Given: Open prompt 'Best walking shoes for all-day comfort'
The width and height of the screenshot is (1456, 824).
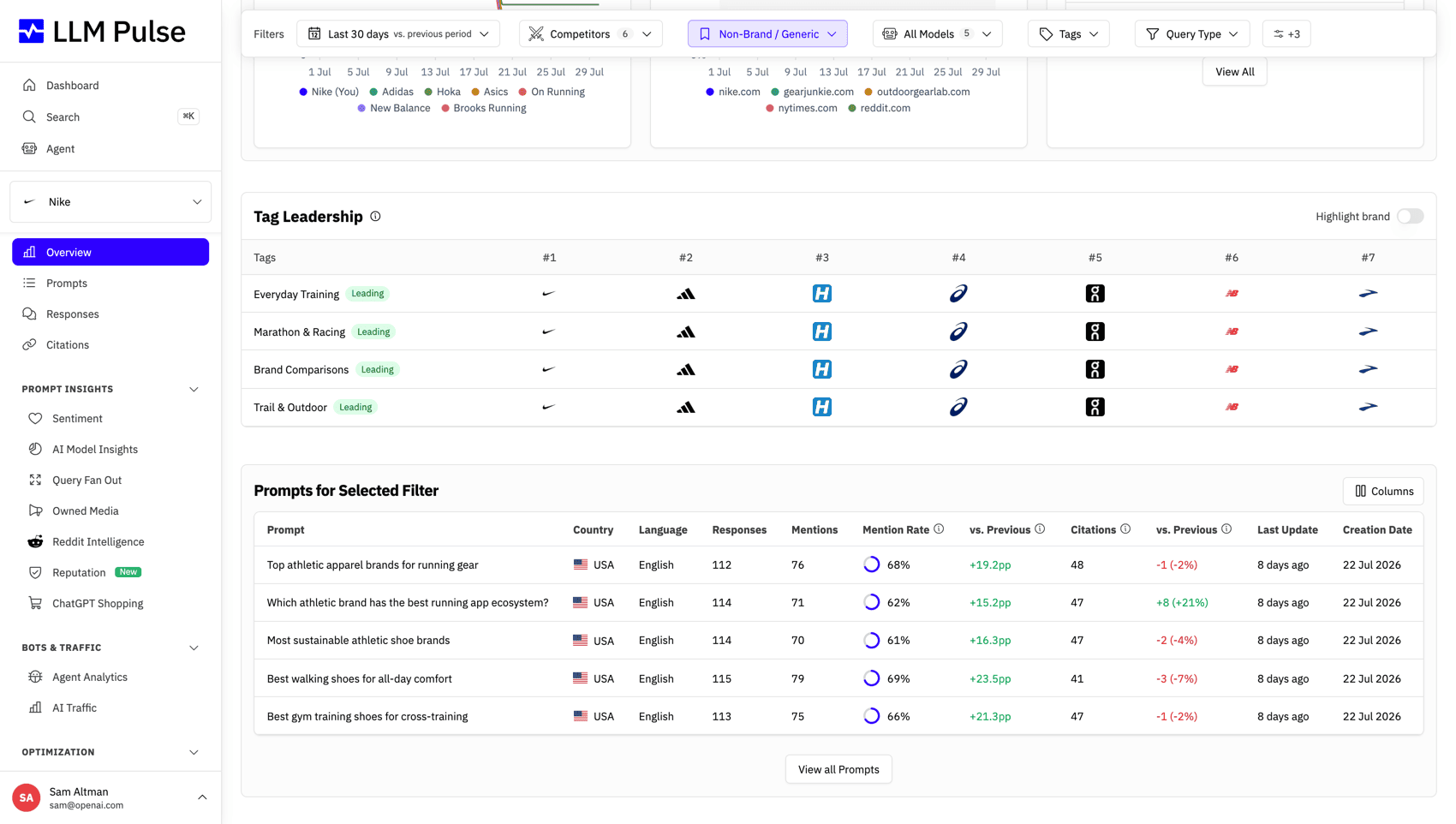Looking at the screenshot, I should tap(359, 678).
